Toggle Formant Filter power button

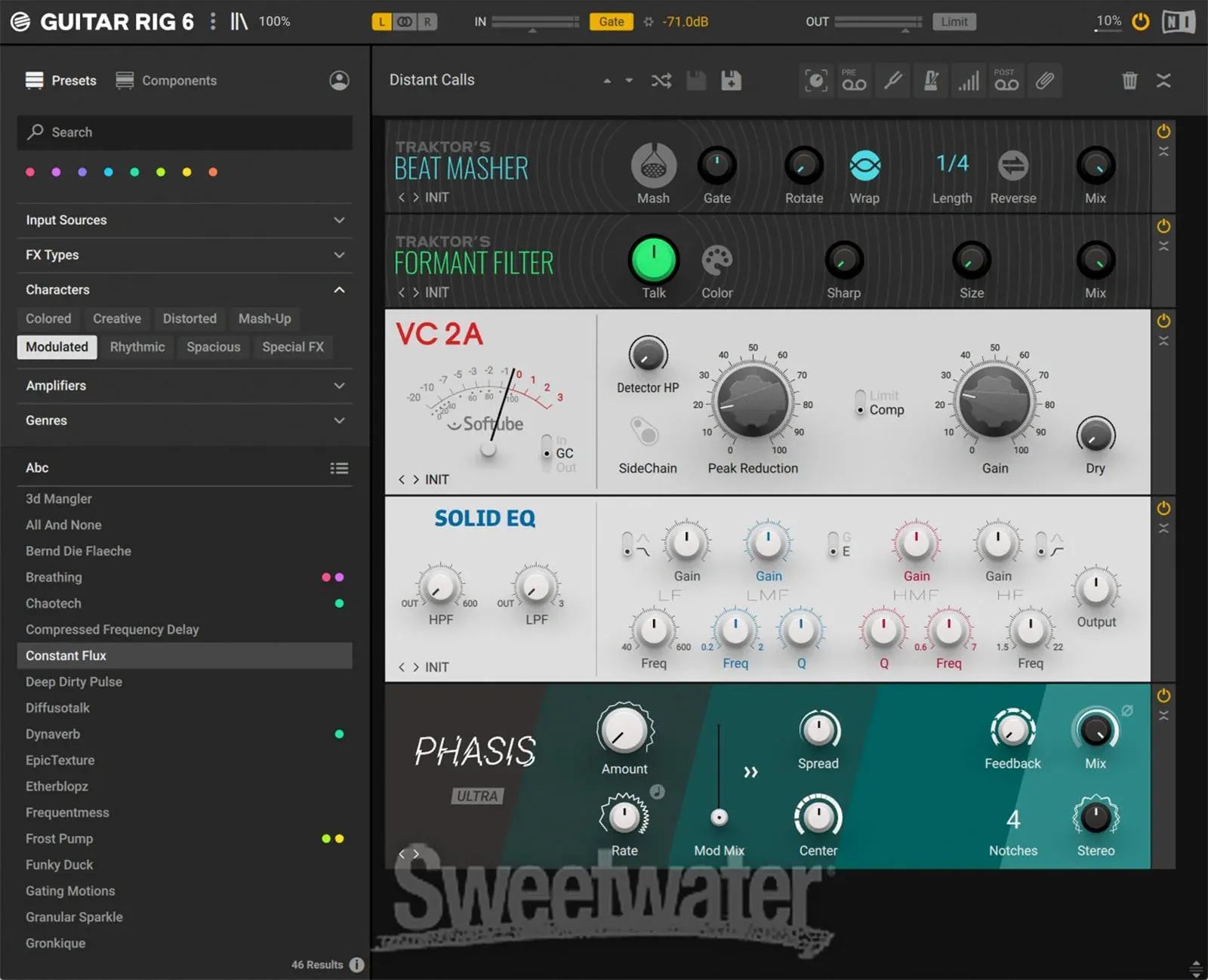click(x=1163, y=226)
